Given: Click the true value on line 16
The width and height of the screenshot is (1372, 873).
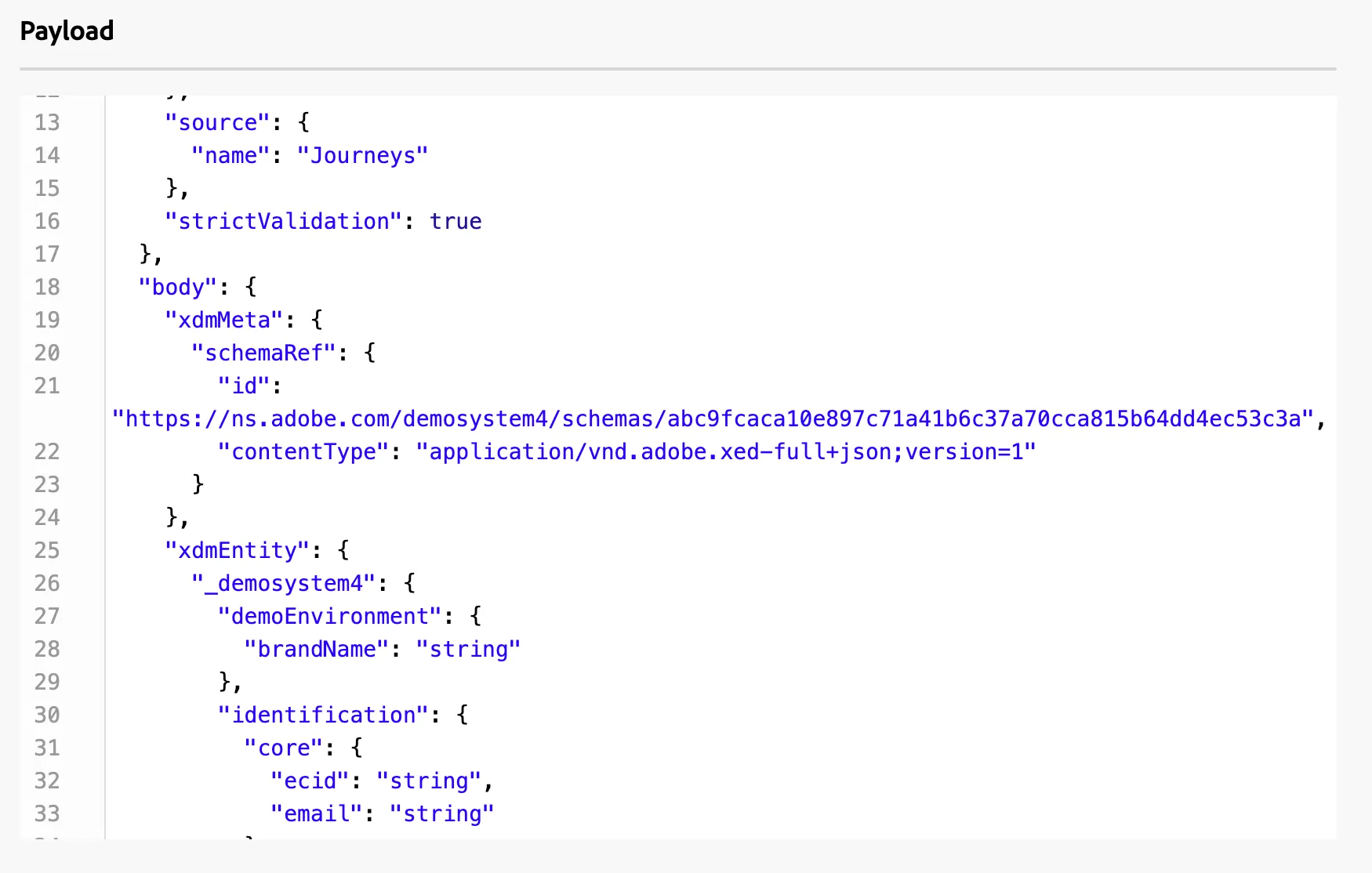Looking at the screenshot, I should (x=456, y=221).
